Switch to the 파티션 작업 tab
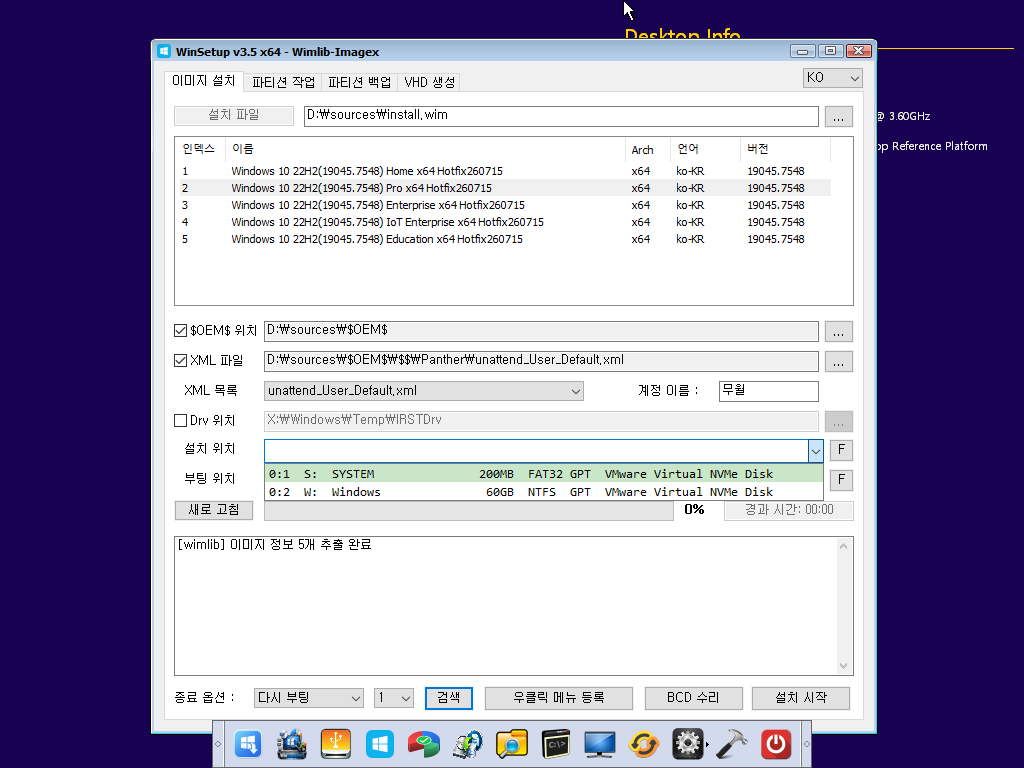Viewport: 1024px width, 768px height. pos(283,82)
